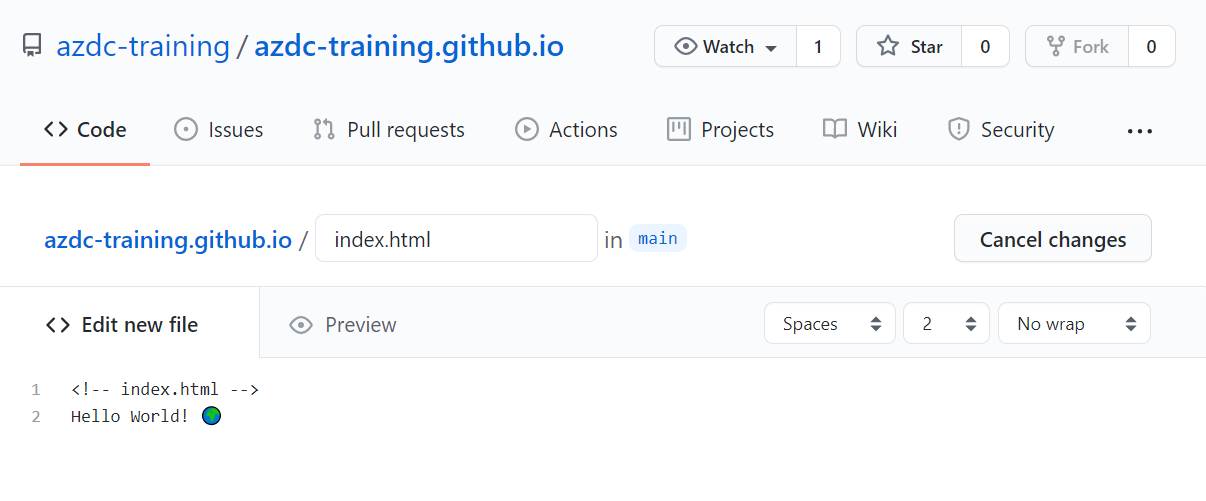The width and height of the screenshot is (1206, 501).
Task: Select the Edit new file tab
Action: [122, 325]
